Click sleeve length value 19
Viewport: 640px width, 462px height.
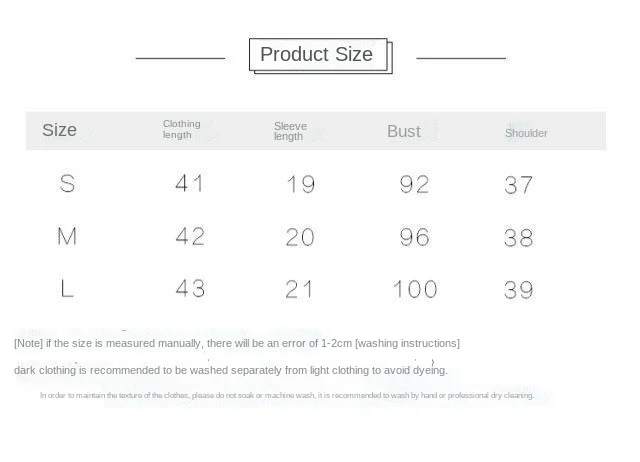[301, 184]
